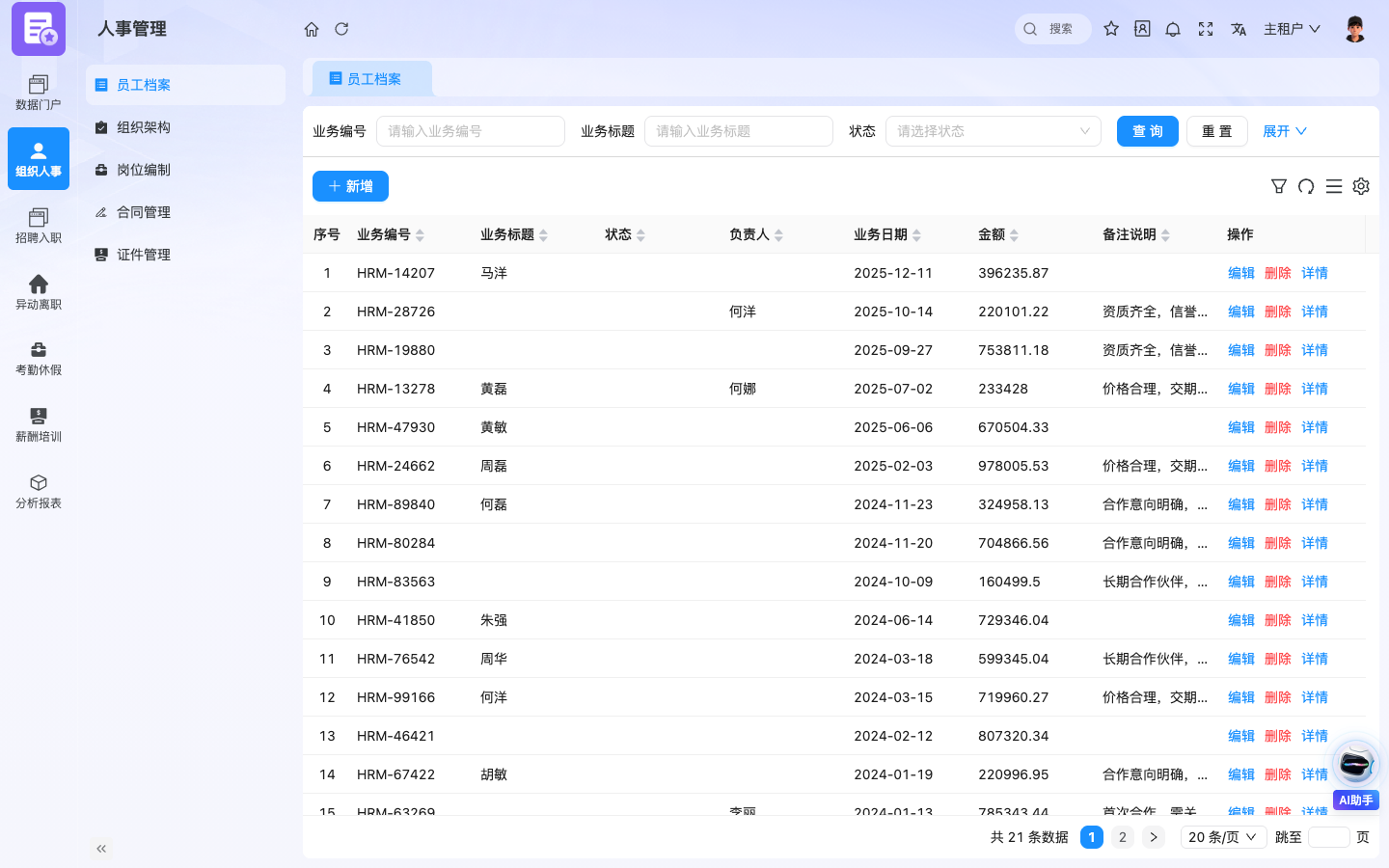Click the 查询 button
Image resolution: width=1389 pixels, height=868 pixels.
(x=1148, y=131)
